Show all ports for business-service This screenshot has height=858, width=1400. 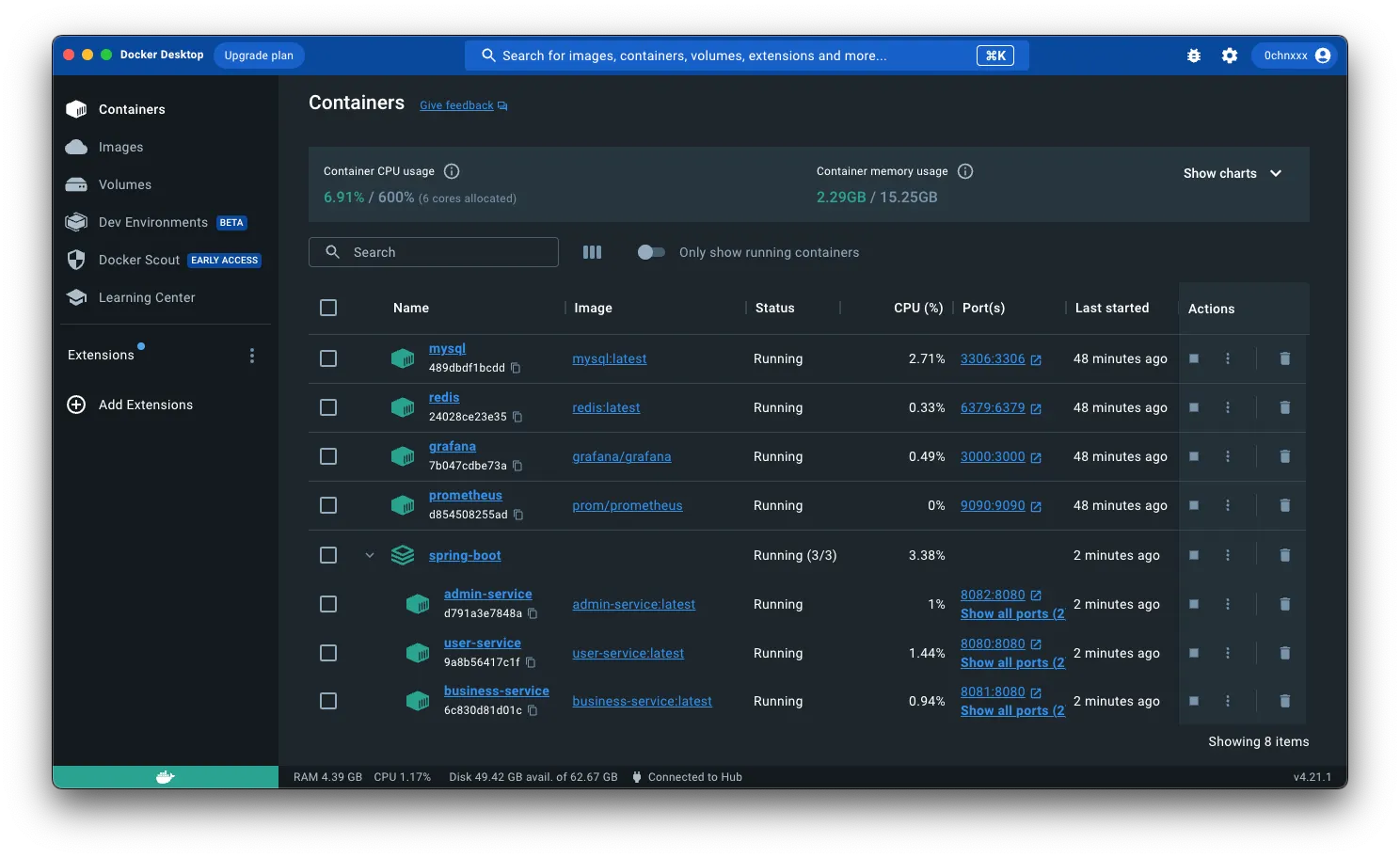1012,711
